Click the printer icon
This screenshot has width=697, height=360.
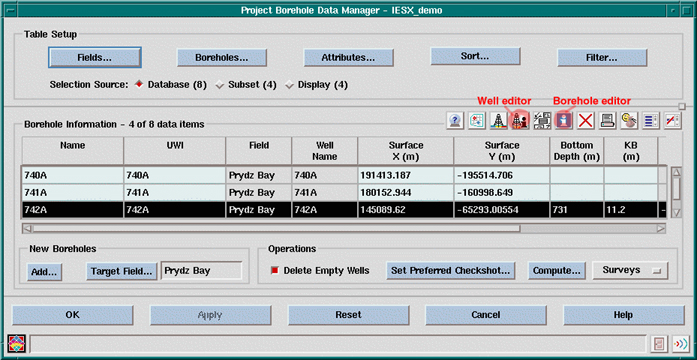click(x=608, y=120)
